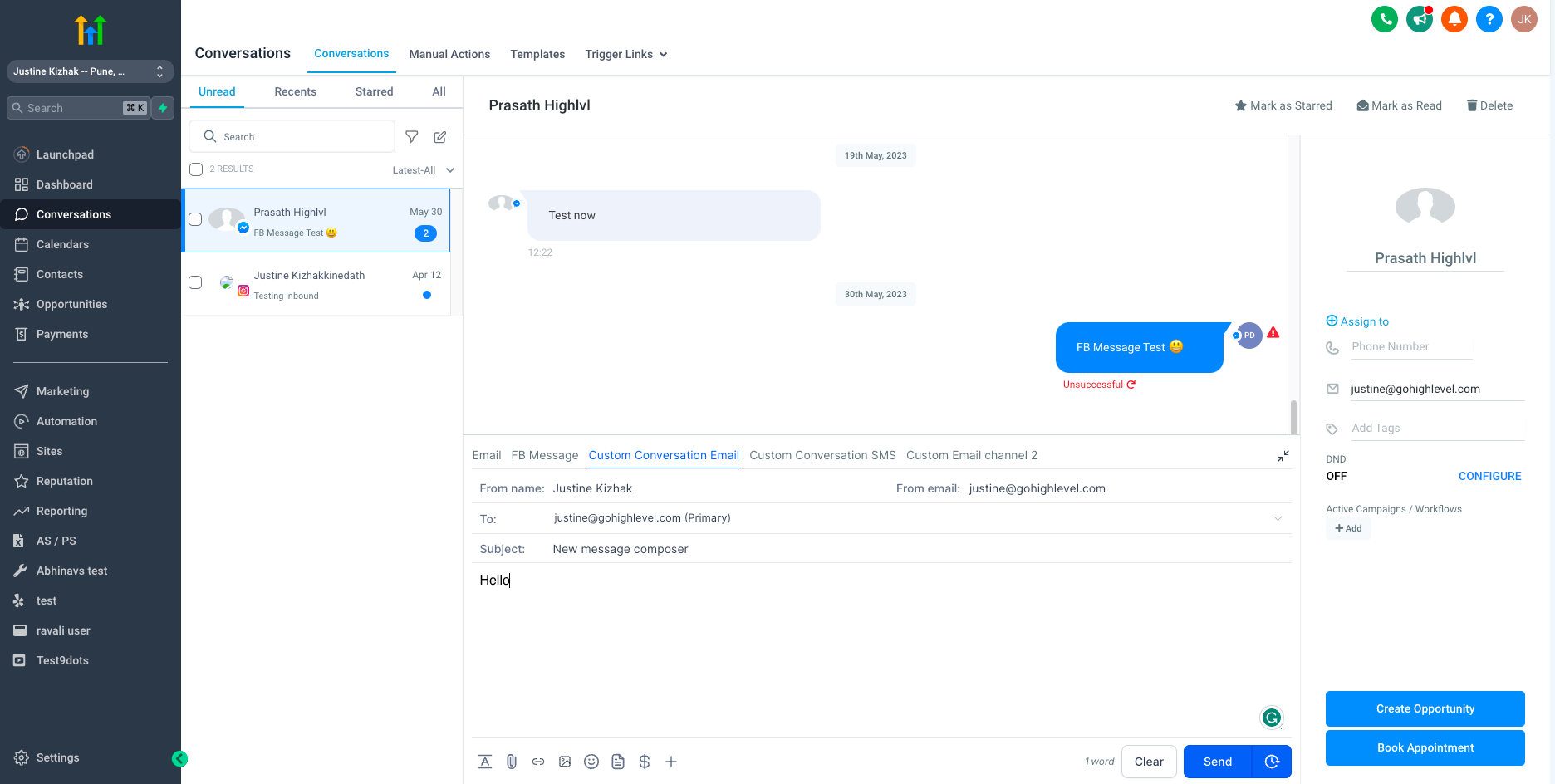Click the Create Opportunity button
This screenshot has height=784, width=1555.
[1425, 708]
